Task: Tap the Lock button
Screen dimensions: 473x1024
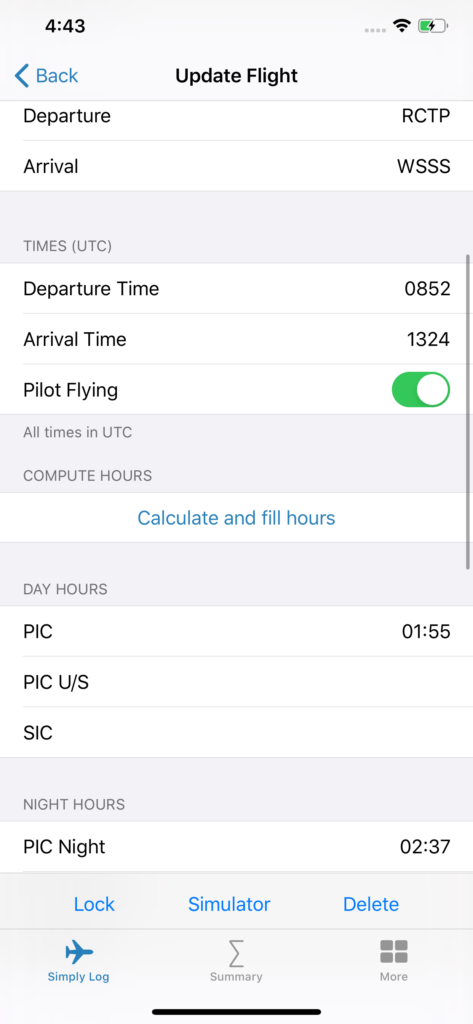Action: click(94, 904)
